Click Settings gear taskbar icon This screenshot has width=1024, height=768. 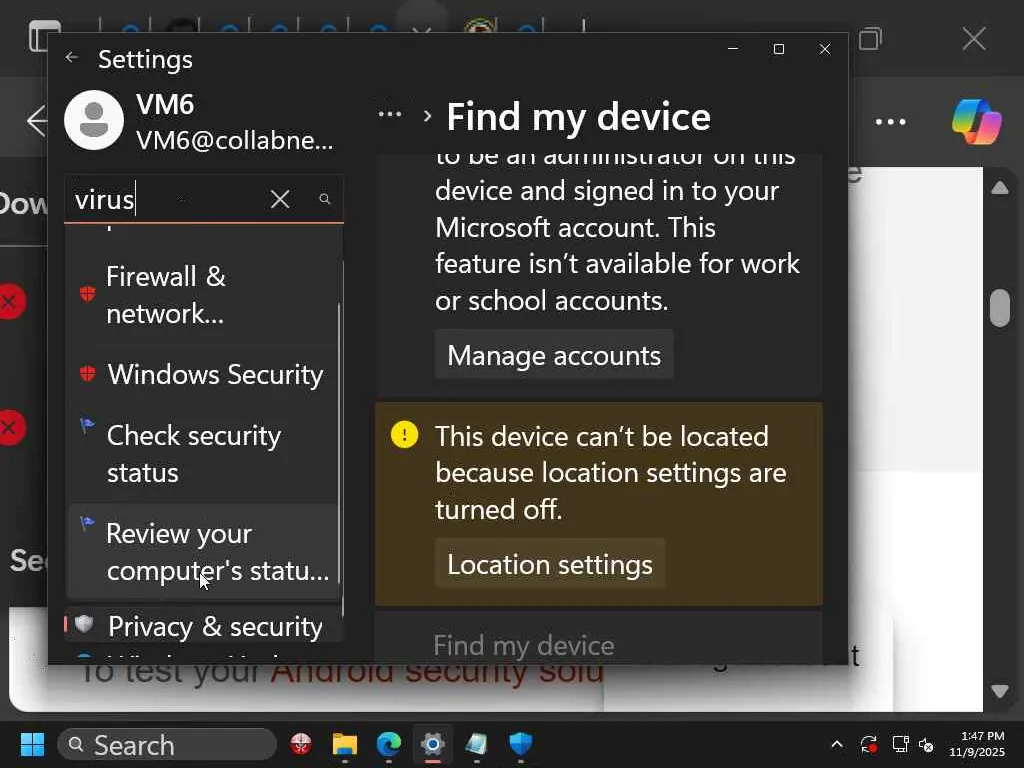[x=432, y=744]
